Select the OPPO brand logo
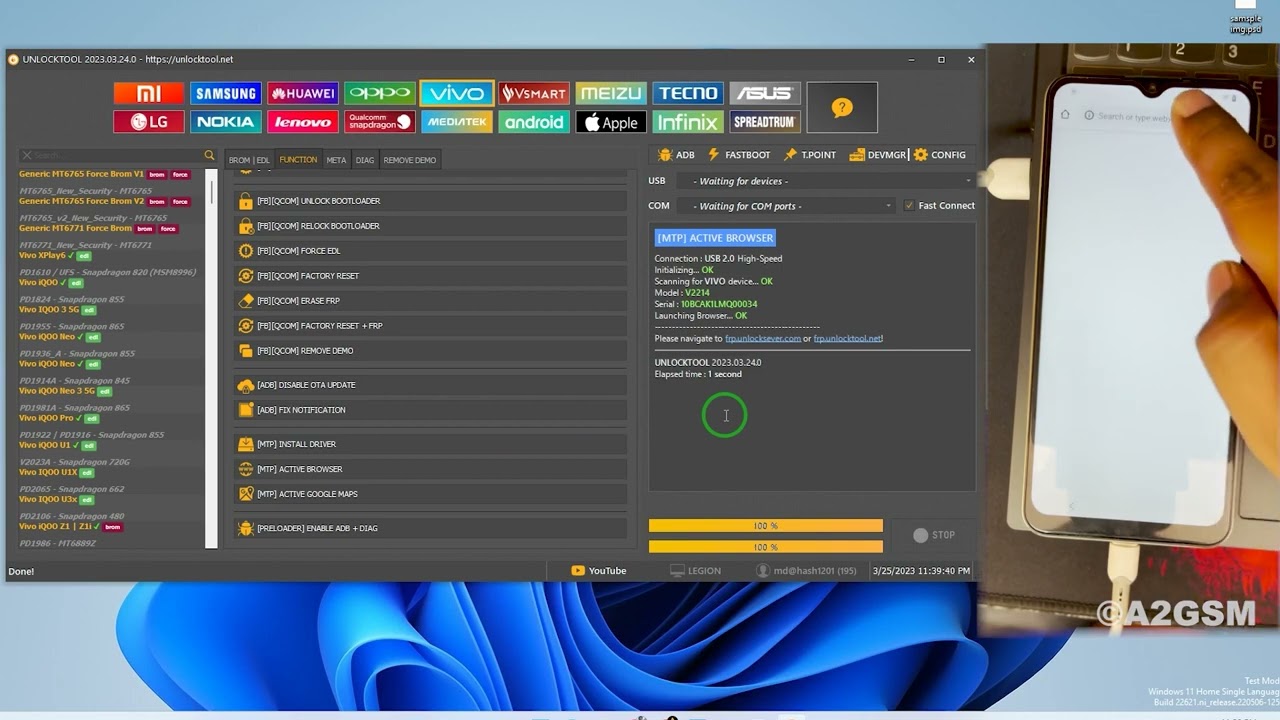 379,93
